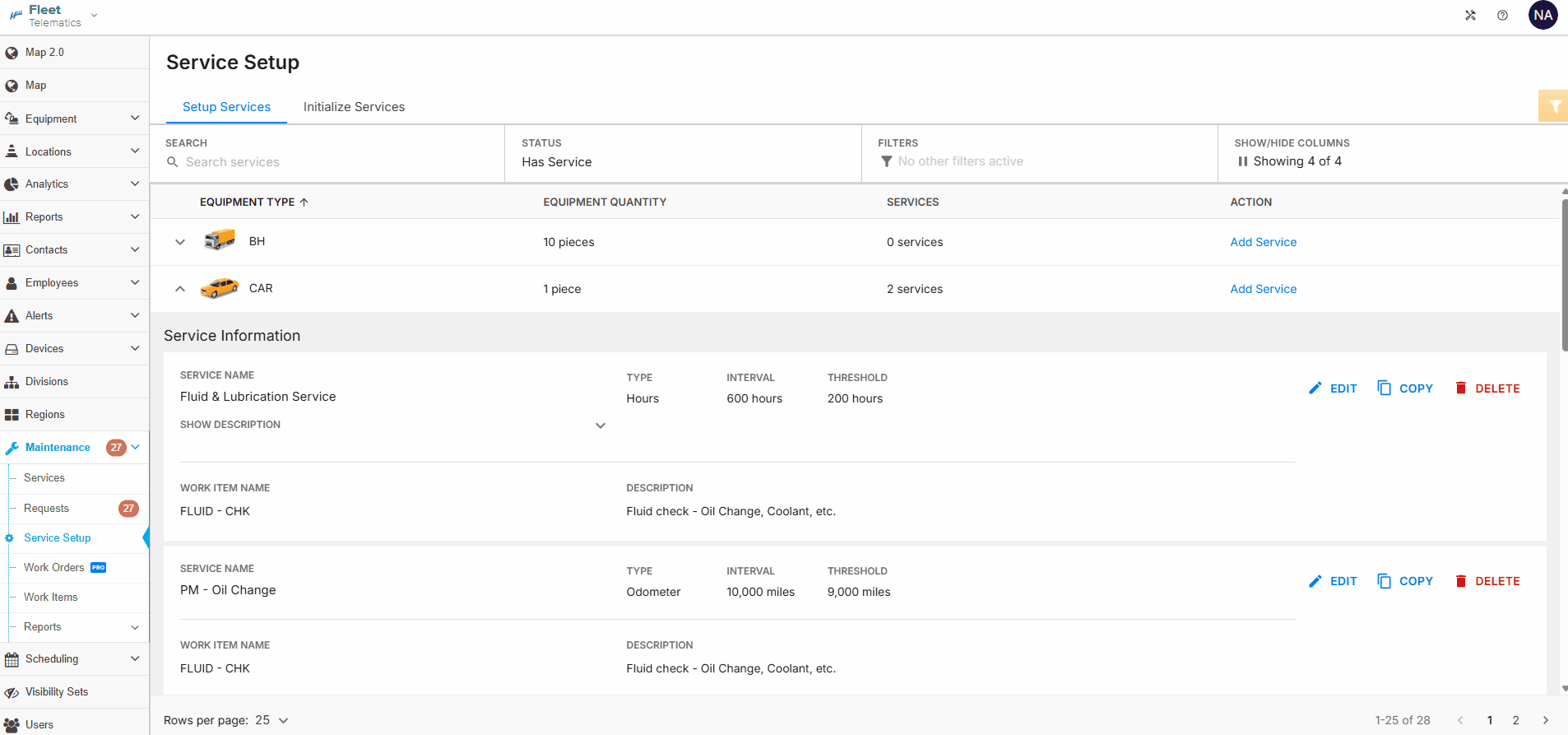
Task: Click the Visibility Sets eye icon
Action: (x=12, y=692)
